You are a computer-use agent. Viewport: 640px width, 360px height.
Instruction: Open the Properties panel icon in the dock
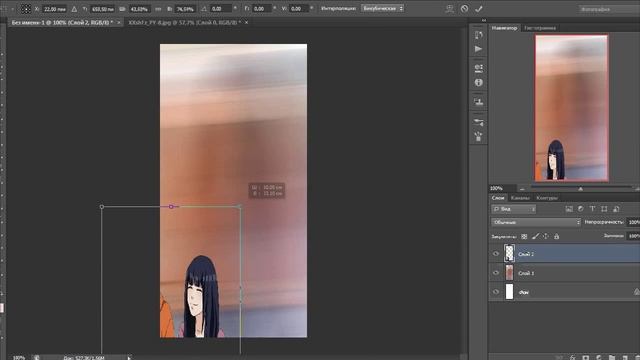(x=479, y=68)
